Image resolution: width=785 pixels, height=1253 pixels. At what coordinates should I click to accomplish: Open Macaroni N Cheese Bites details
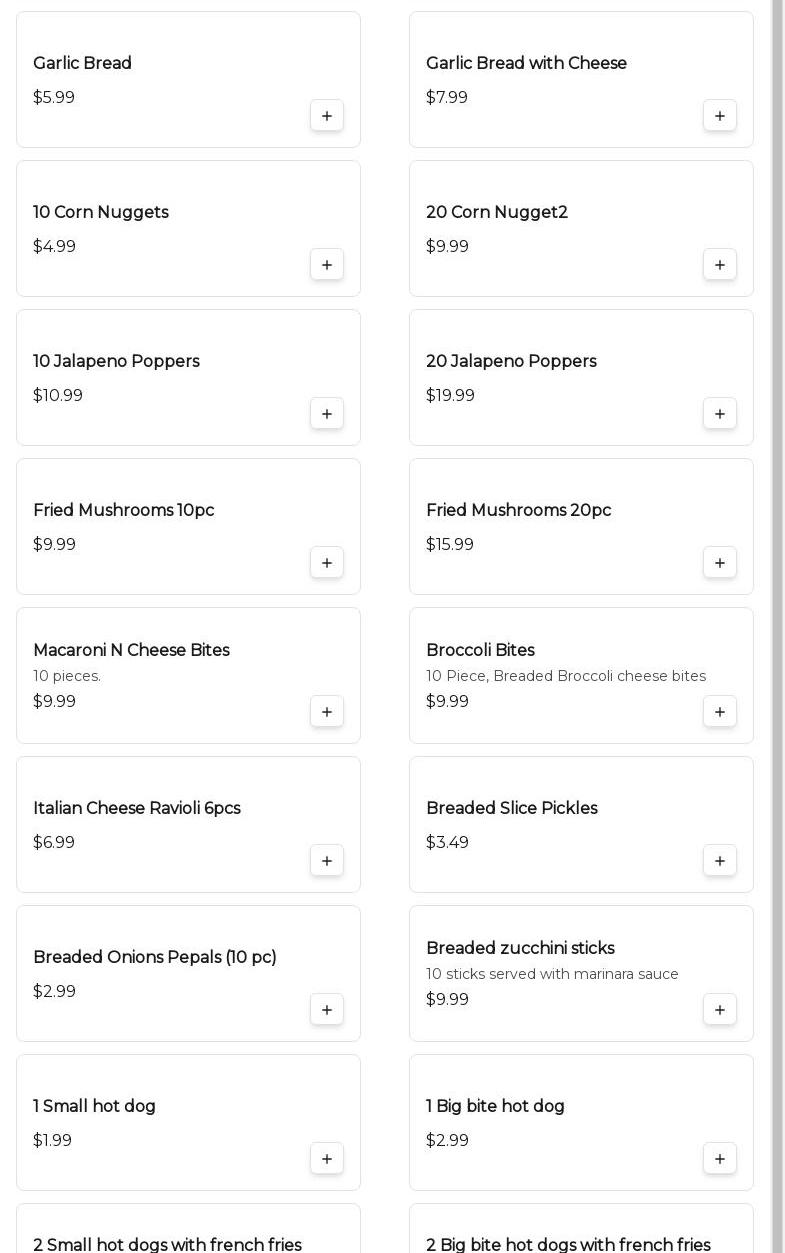131,650
